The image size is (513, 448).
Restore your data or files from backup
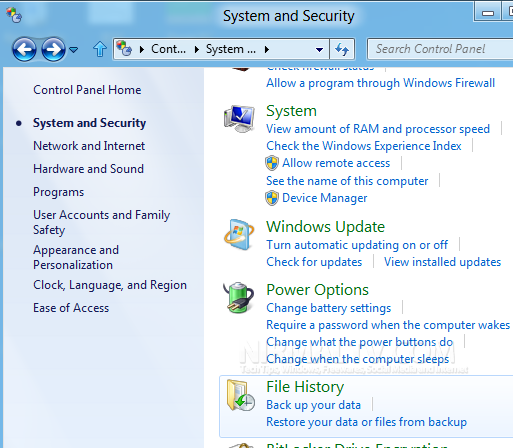[366, 422]
